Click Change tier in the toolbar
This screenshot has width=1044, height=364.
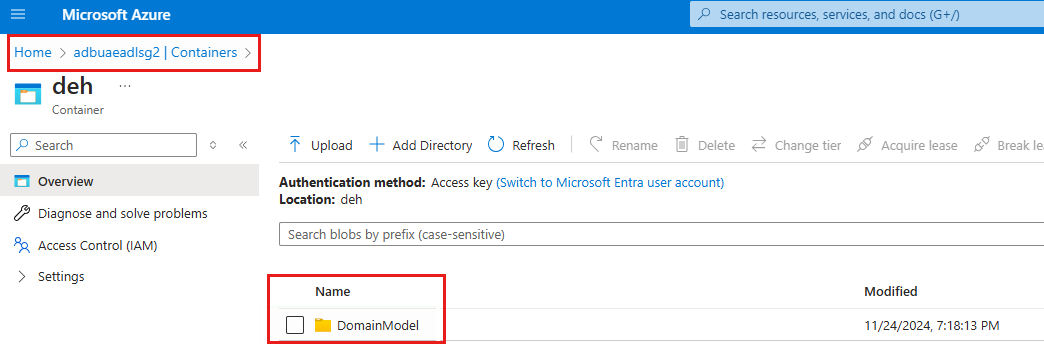click(x=796, y=145)
